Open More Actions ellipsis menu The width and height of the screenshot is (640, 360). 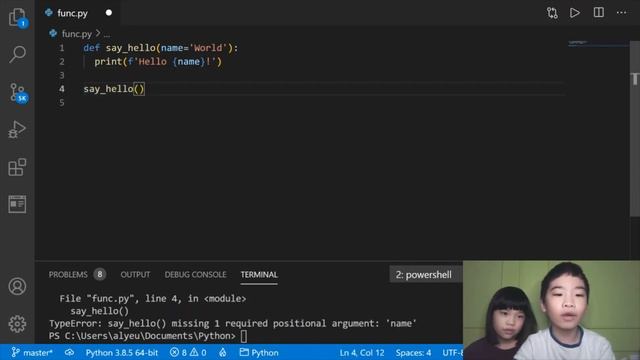621,13
